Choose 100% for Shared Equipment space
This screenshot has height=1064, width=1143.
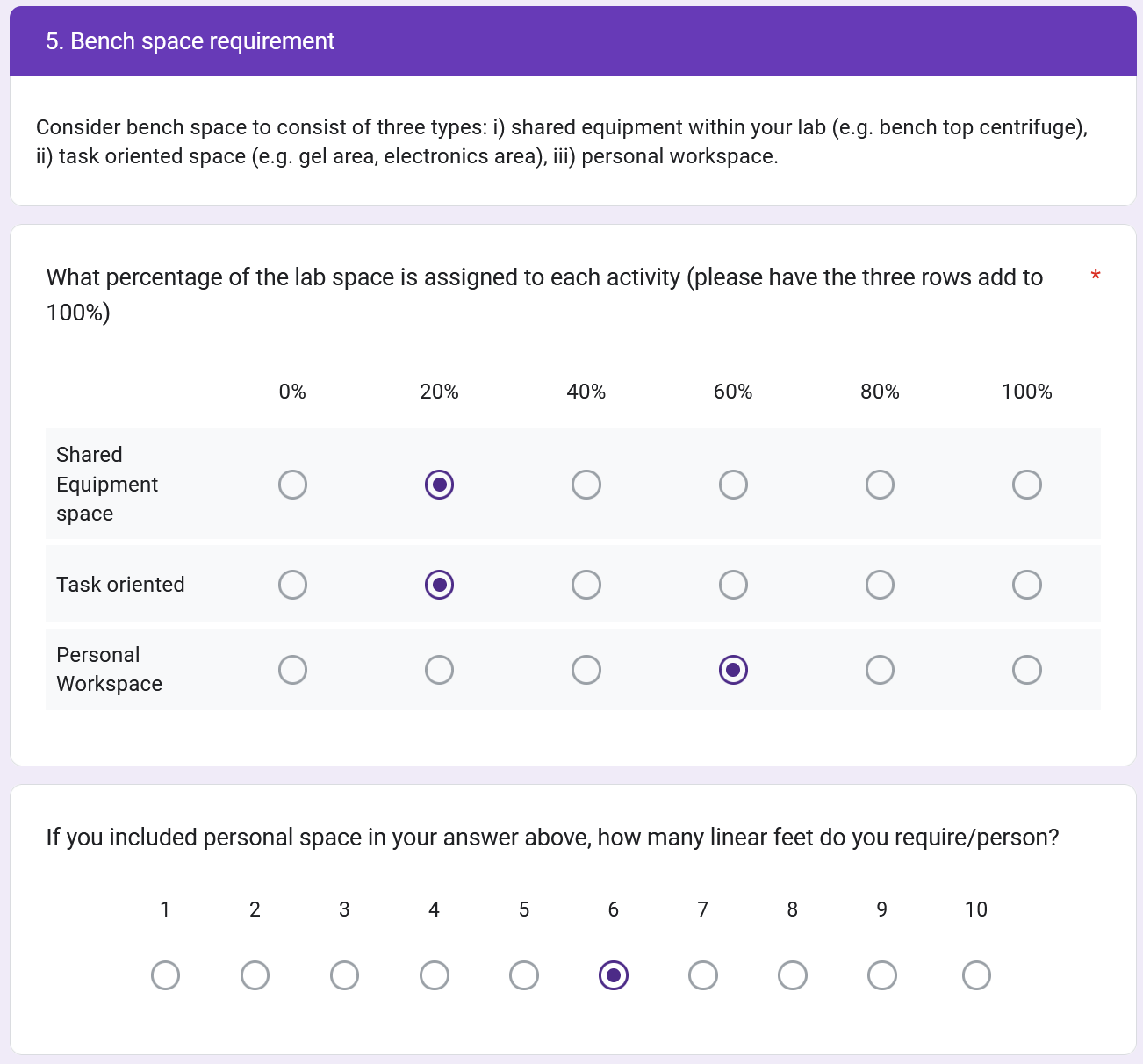pyautogui.click(x=1027, y=485)
